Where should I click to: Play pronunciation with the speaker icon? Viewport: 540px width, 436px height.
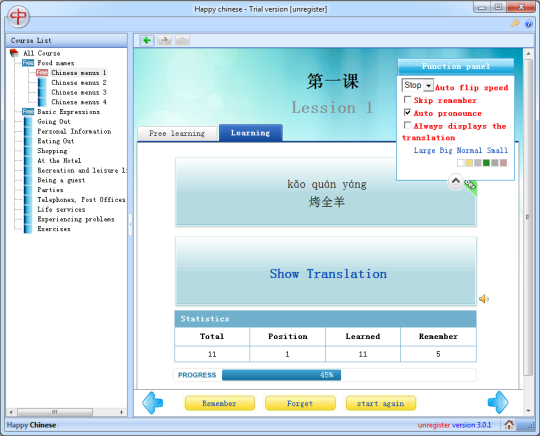[484, 299]
